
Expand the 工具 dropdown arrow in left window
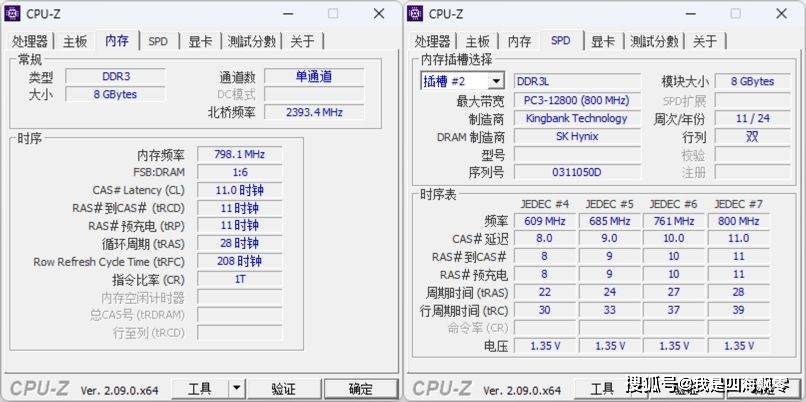pyautogui.click(x=235, y=389)
